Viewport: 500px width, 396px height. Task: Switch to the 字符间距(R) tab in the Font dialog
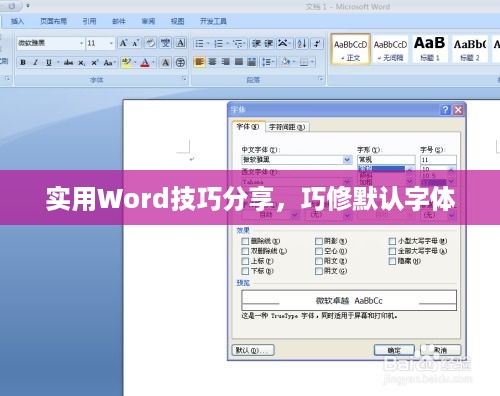[287, 127]
